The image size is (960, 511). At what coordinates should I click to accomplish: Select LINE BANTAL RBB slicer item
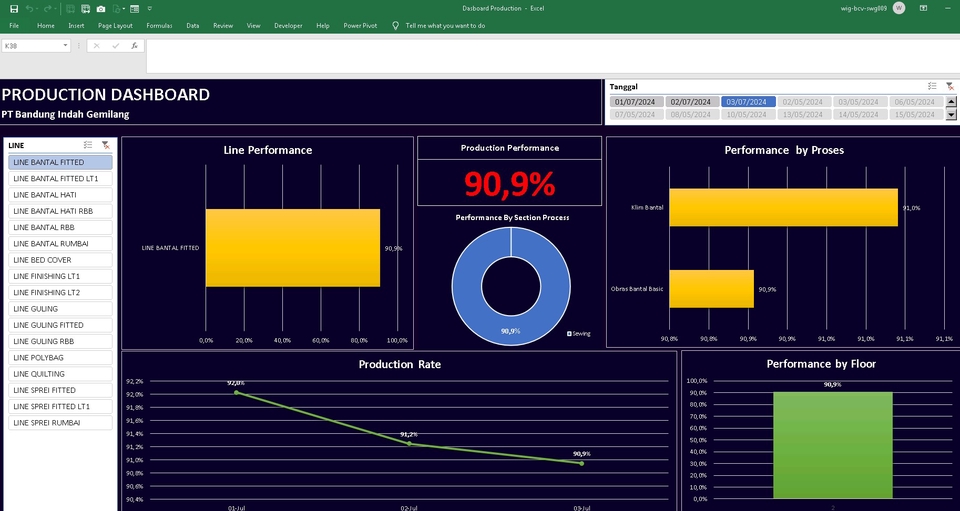[x=60, y=227]
